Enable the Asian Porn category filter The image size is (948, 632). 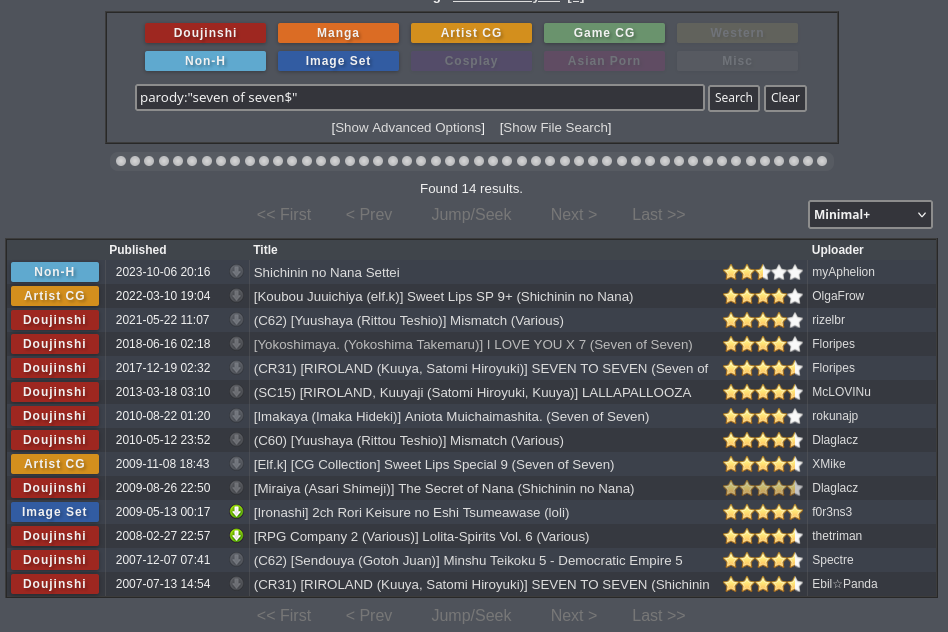[x=604, y=60]
